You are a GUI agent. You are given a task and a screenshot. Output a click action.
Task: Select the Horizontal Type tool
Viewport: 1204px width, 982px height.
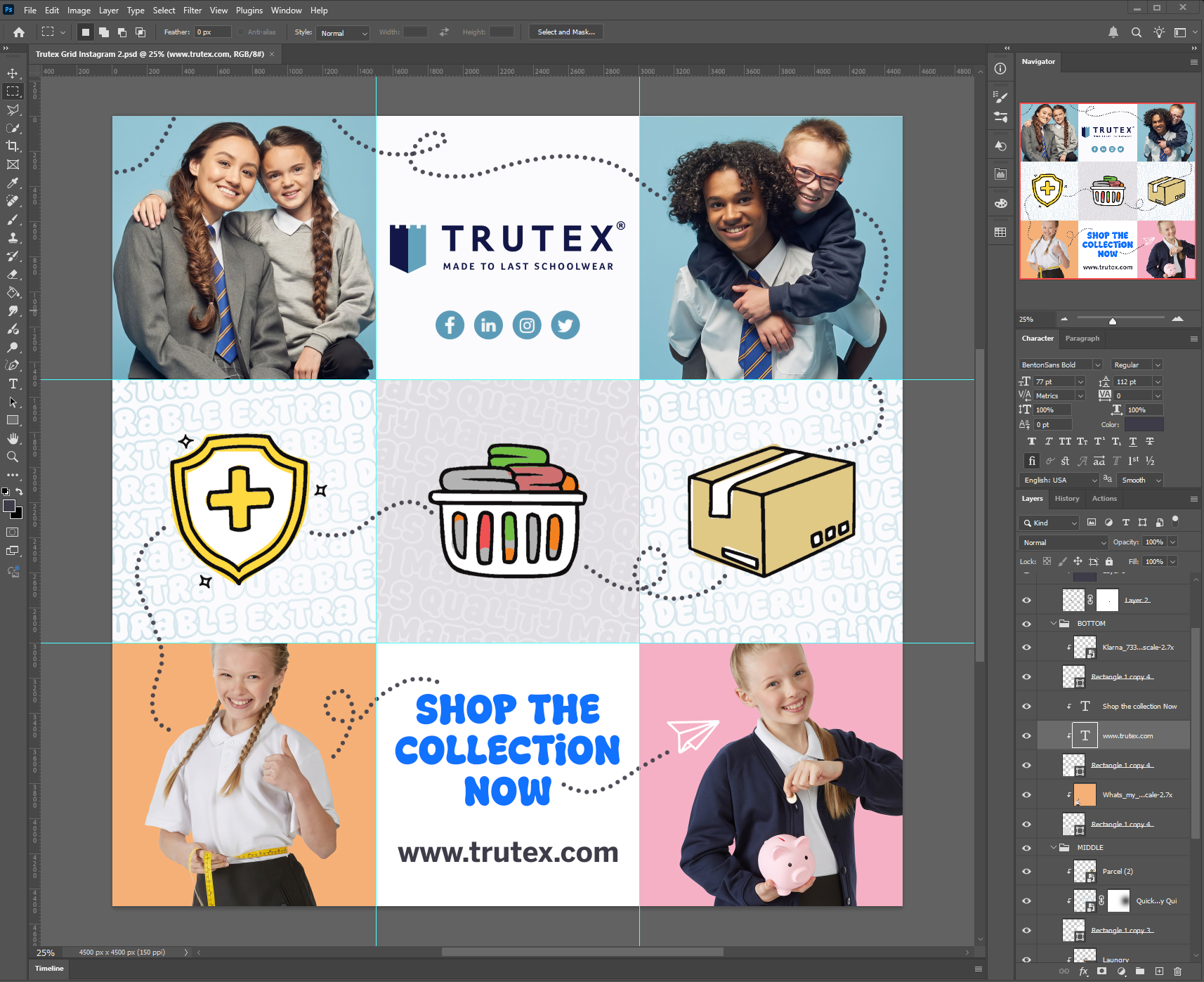click(x=13, y=384)
